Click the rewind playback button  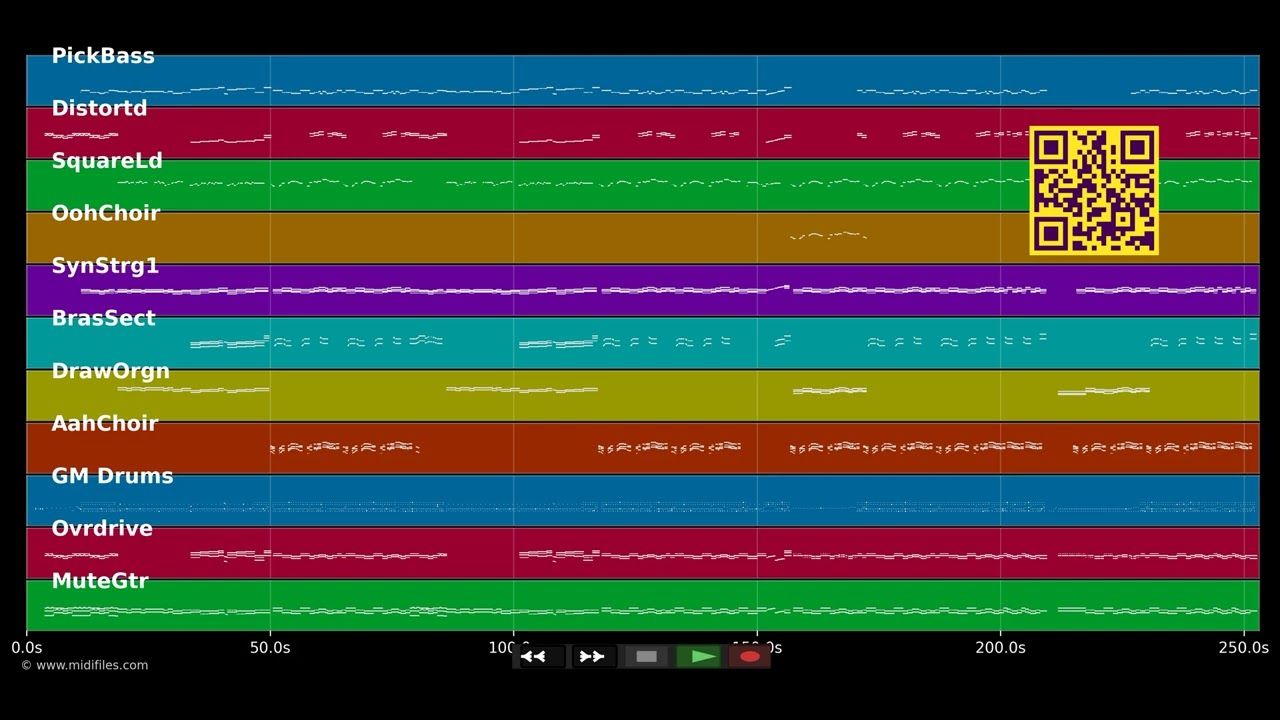tap(541, 657)
